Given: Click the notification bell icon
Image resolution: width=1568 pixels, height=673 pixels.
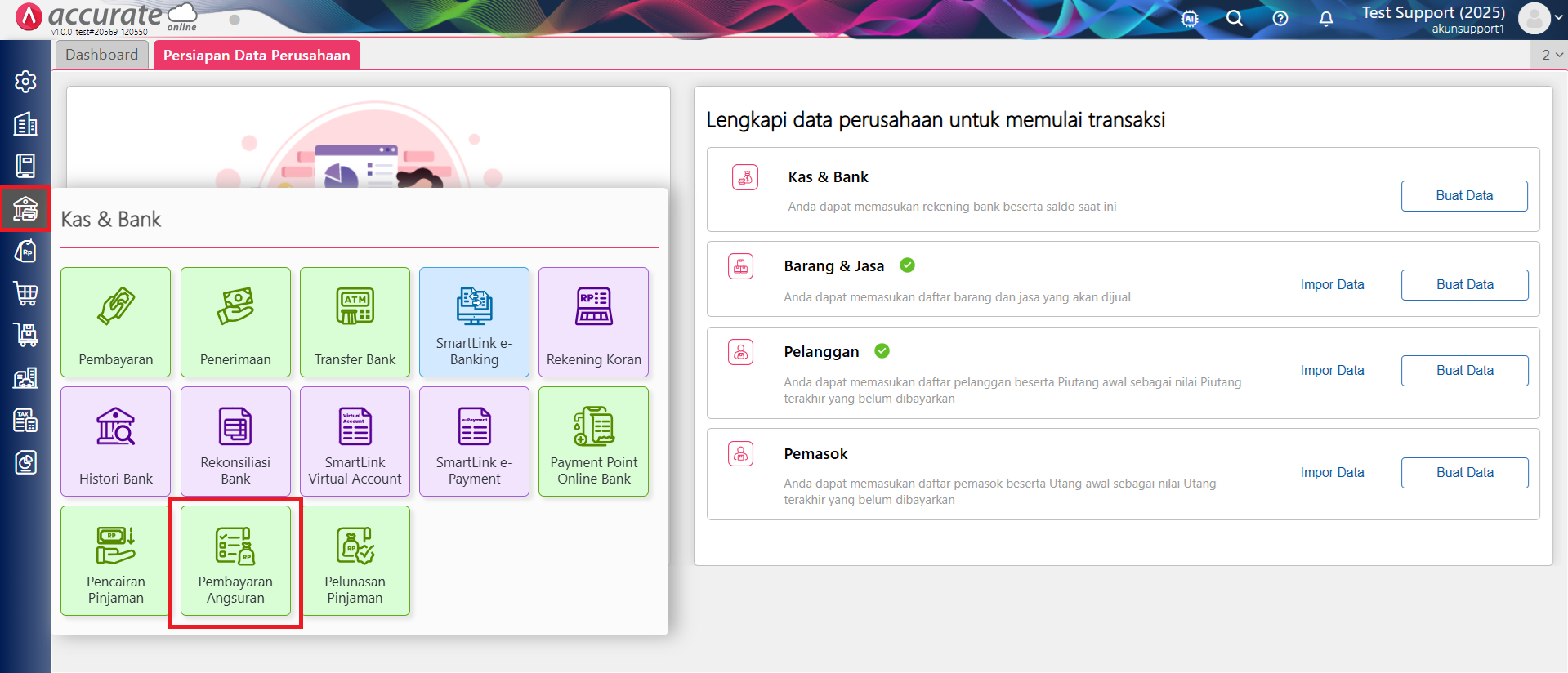Looking at the screenshot, I should [x=1325, y=19].
